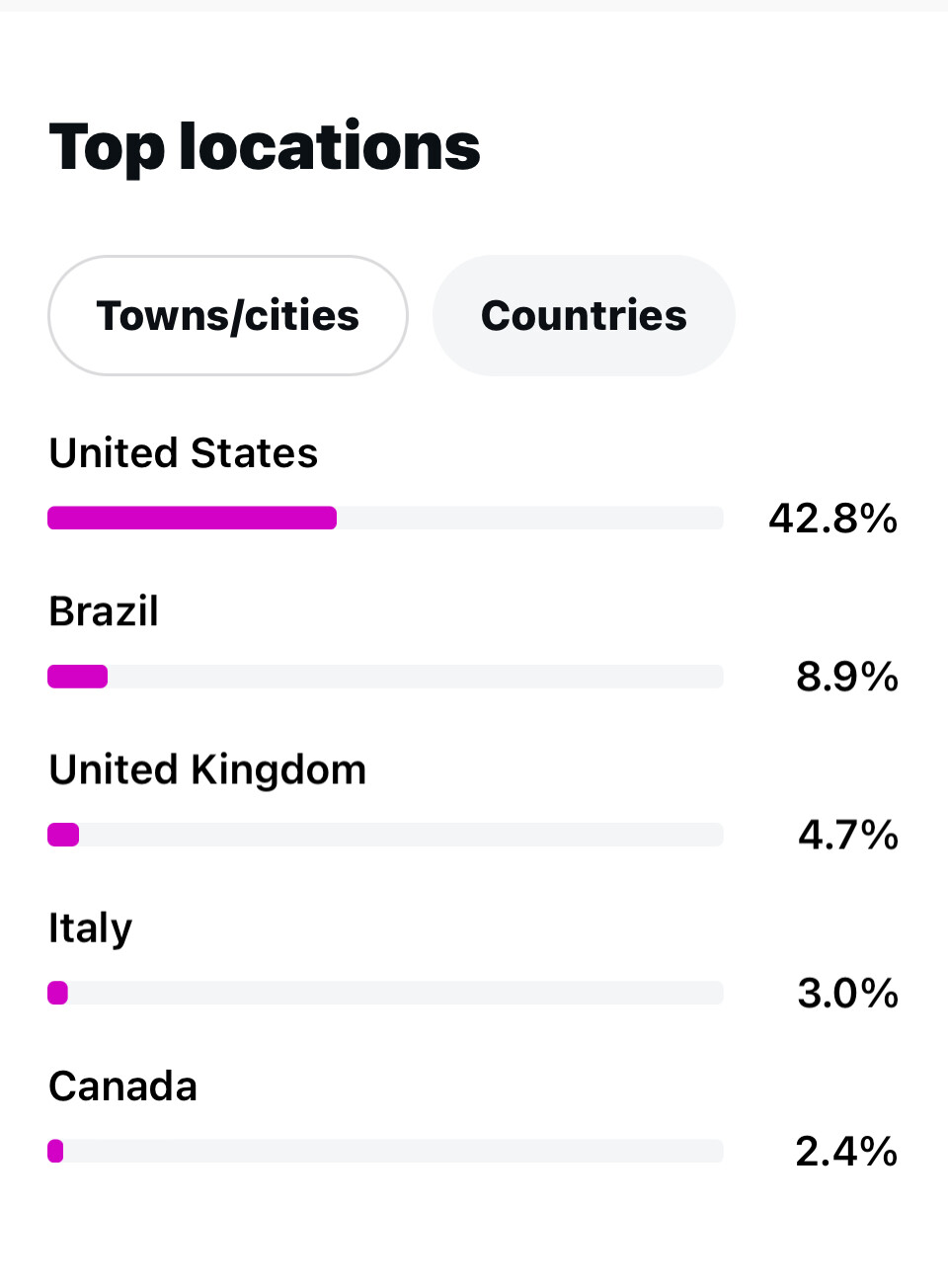Click the 42.8% percentage value
The image size is (948, 1288).
click(832, 519)
